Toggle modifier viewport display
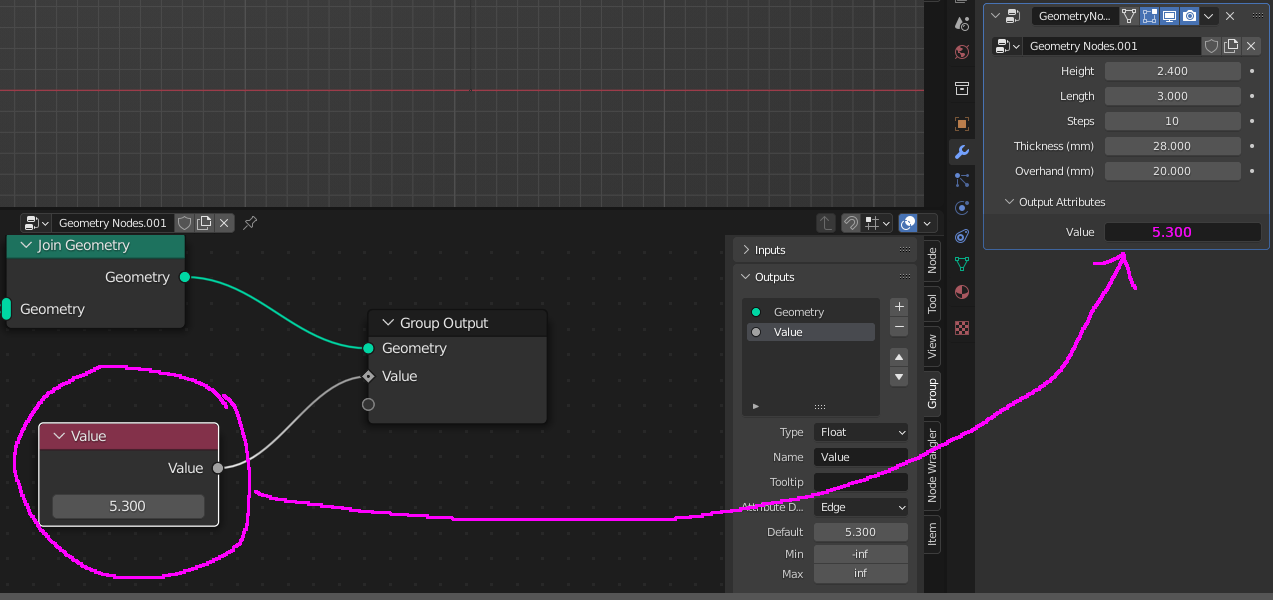This screenshot has height=603, width=1273. (x=1169, y=16)
